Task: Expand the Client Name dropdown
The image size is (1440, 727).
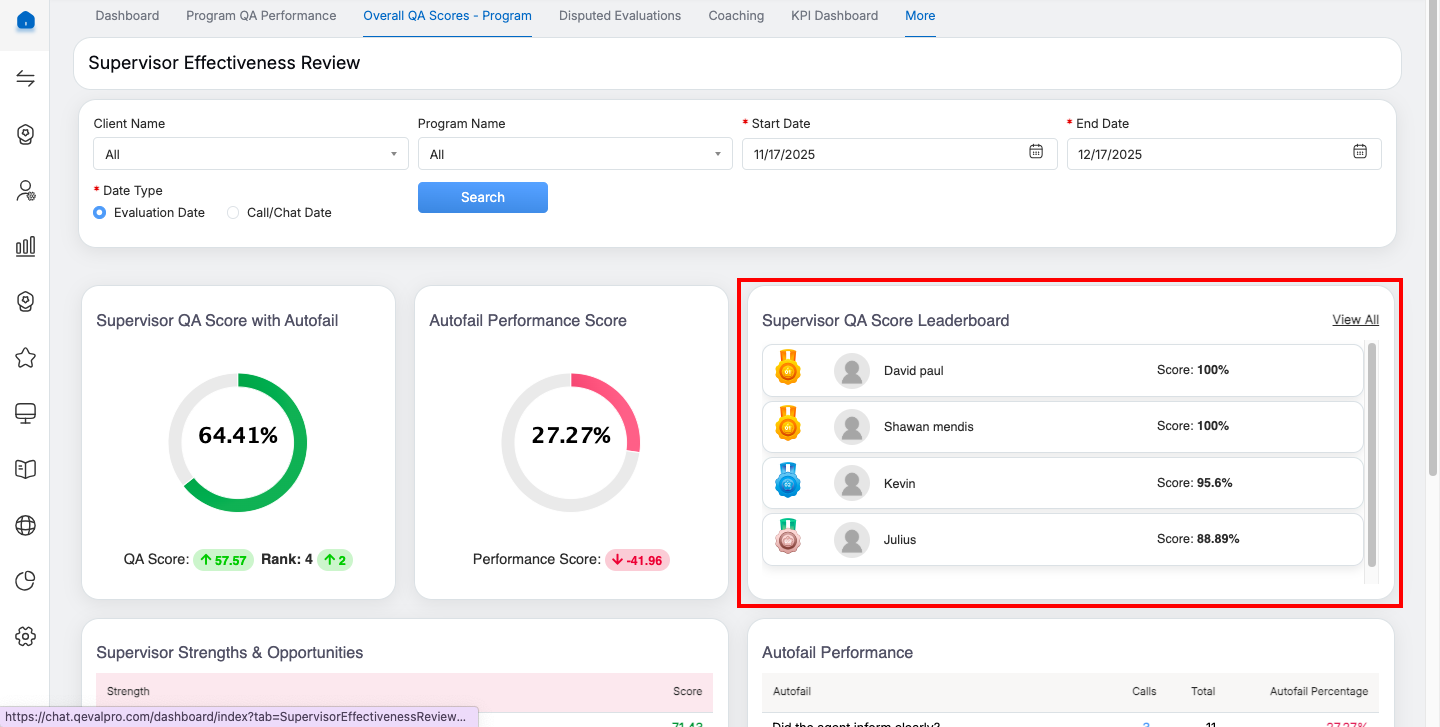Action: pos(250,154)
